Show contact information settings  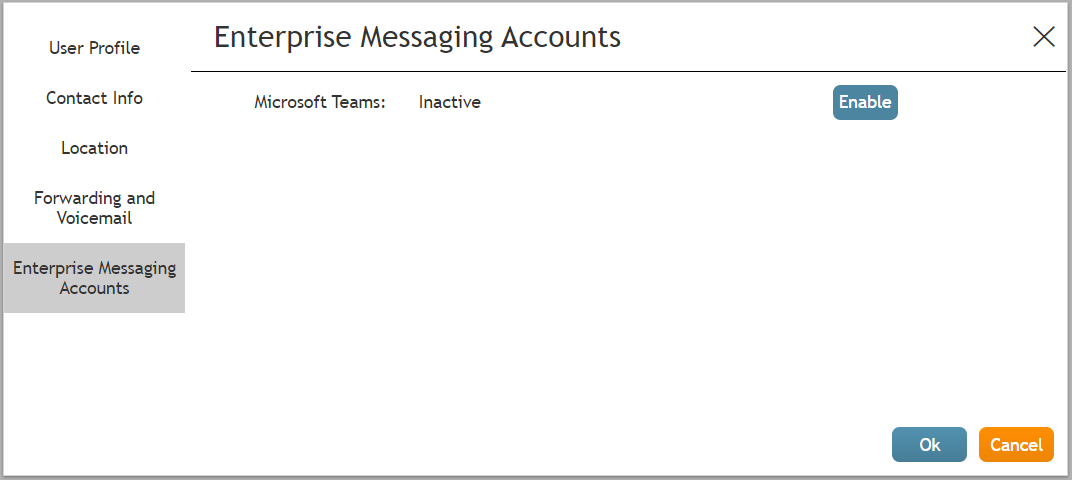[x=94, y=98]
